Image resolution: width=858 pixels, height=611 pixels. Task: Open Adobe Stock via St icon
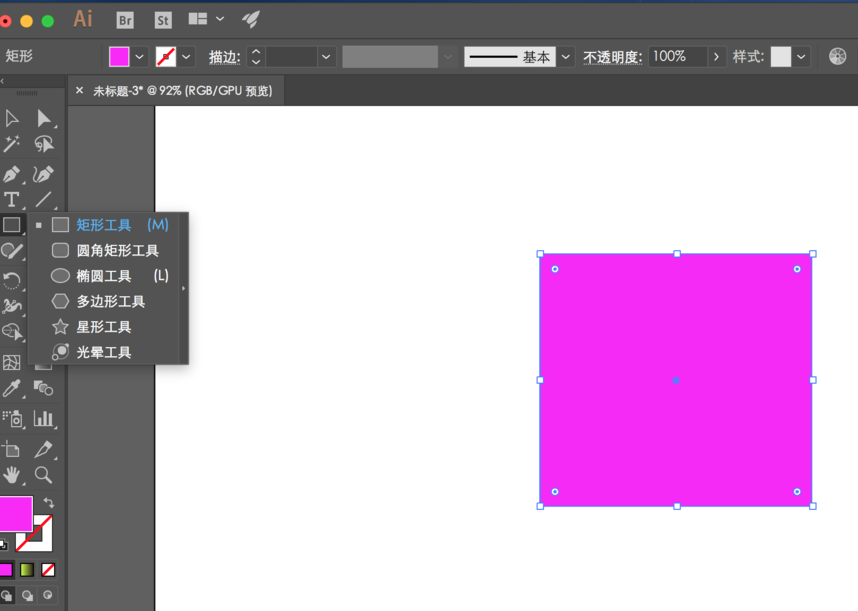162,19
